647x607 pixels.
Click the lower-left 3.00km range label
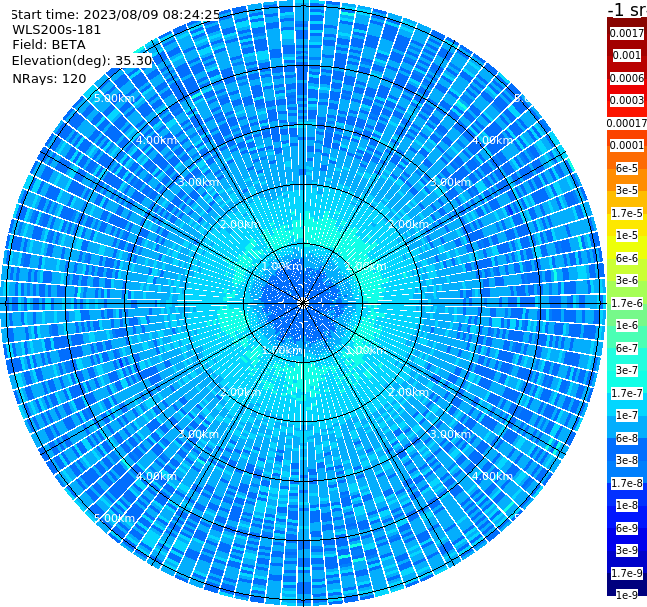coord(198,434)
